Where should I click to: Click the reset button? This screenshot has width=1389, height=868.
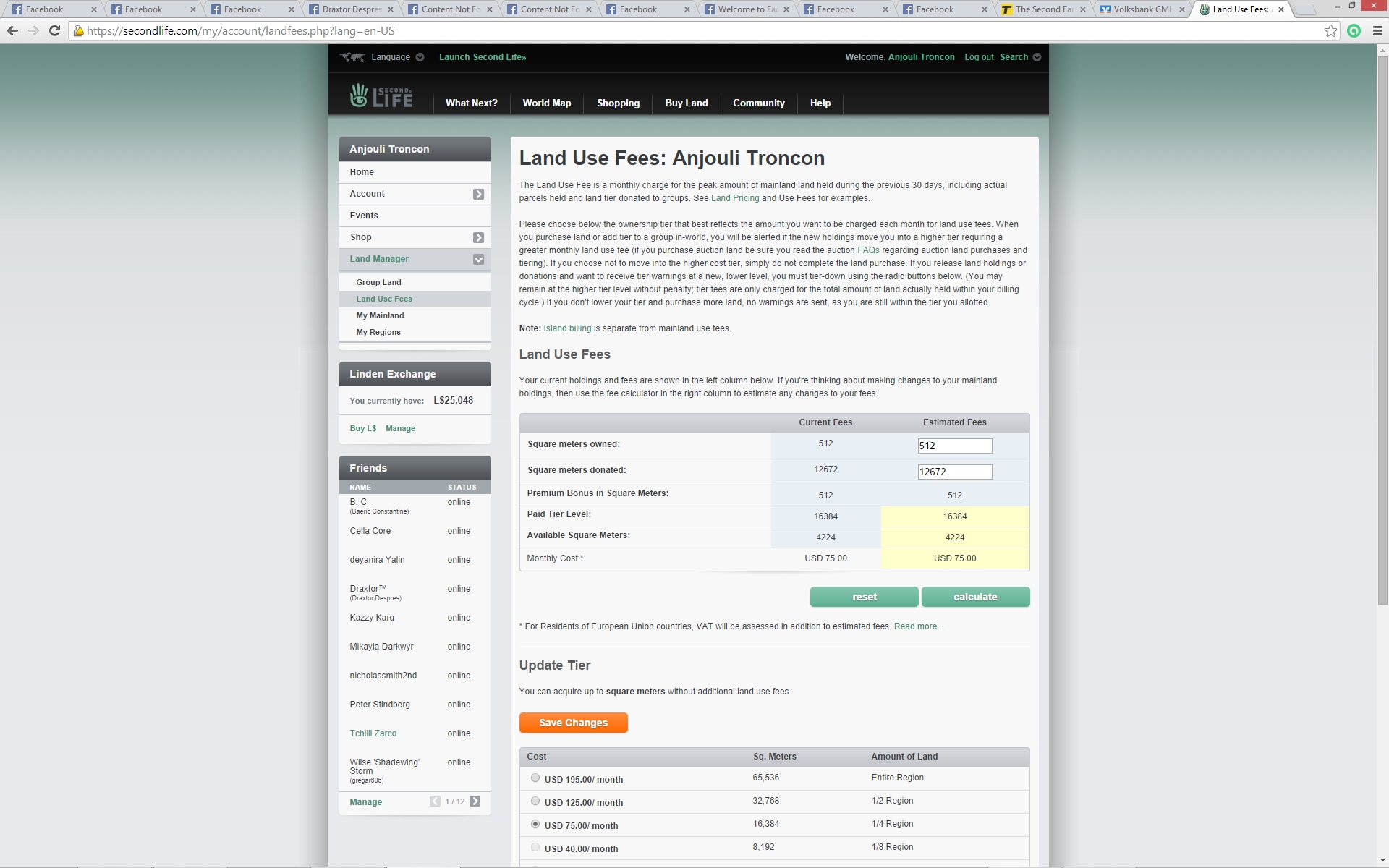(x=865, y=597)
